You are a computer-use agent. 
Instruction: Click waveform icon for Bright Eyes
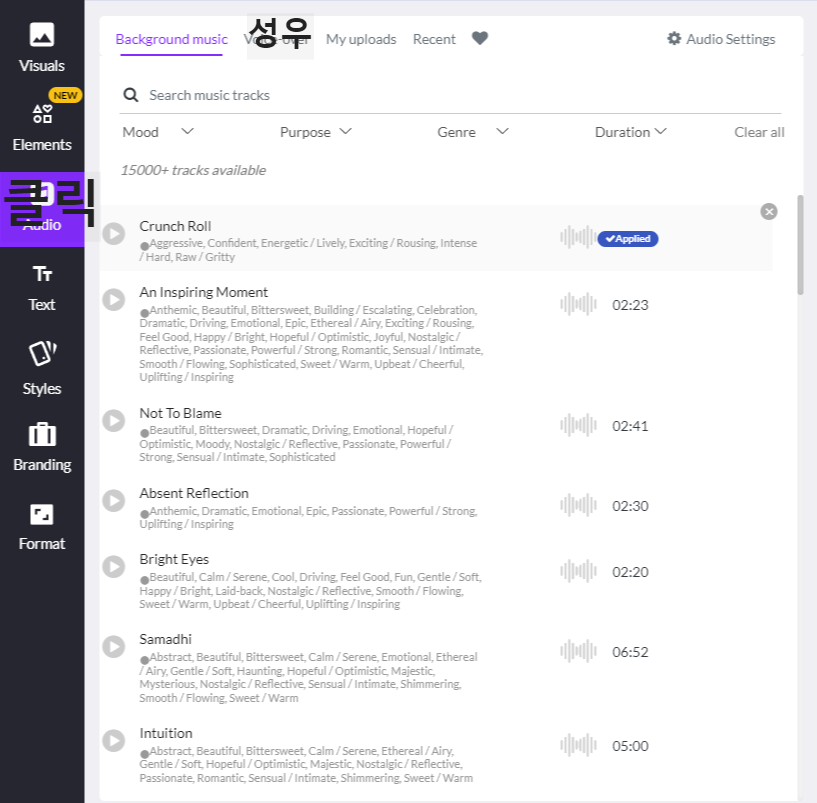point(578,572)
